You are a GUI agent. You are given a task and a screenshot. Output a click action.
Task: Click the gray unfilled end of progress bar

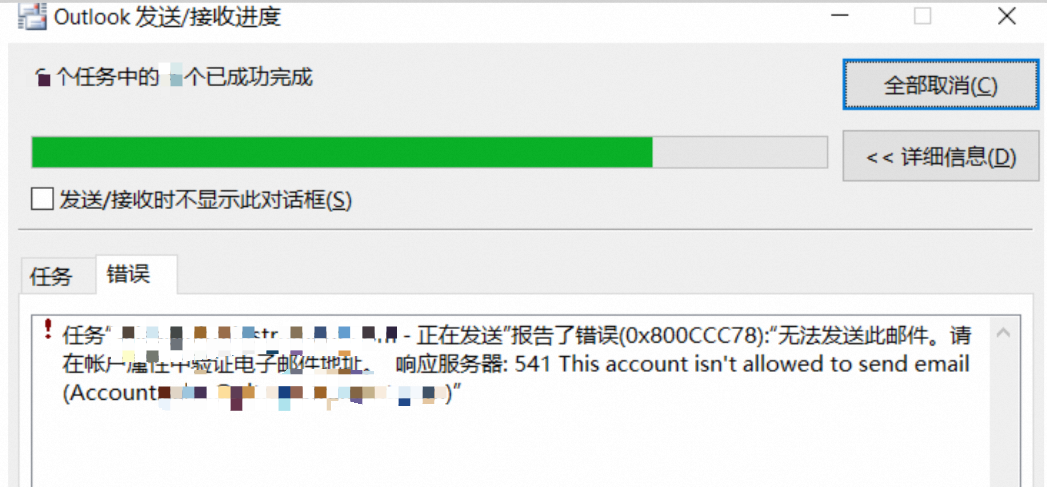click(740, 152)
